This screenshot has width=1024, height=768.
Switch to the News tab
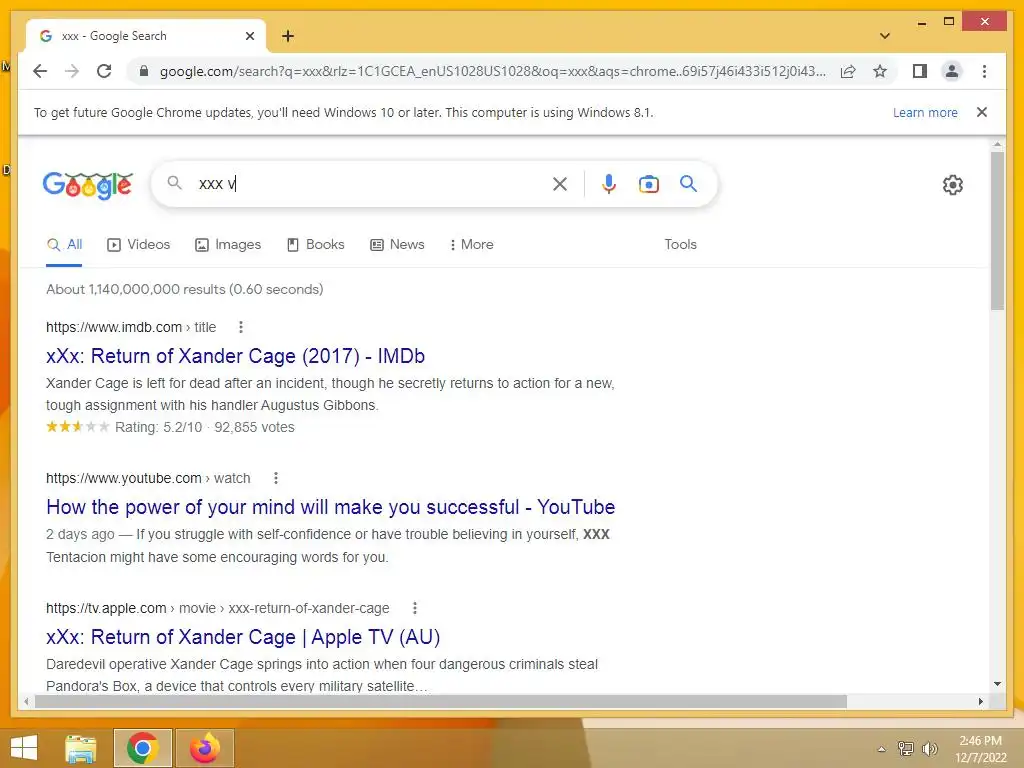click(x=398, y=245)
